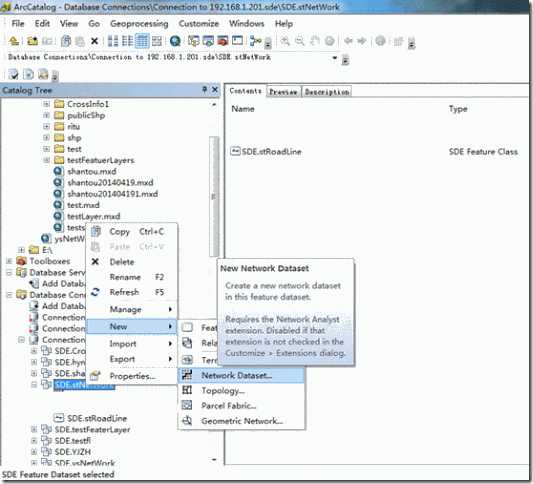This screenshot has height=484, width=533.
Task: Open the ModelBuilder window icon
Action: (x=255, y=41)
